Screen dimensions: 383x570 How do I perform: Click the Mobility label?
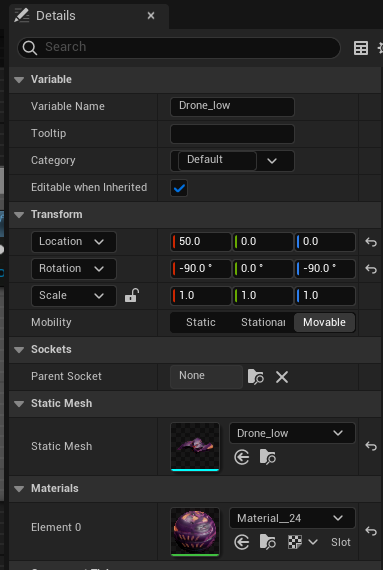(51, 322)
